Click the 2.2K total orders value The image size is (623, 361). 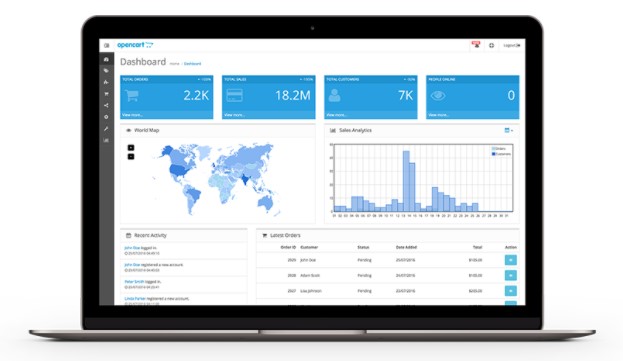[196, 95]
